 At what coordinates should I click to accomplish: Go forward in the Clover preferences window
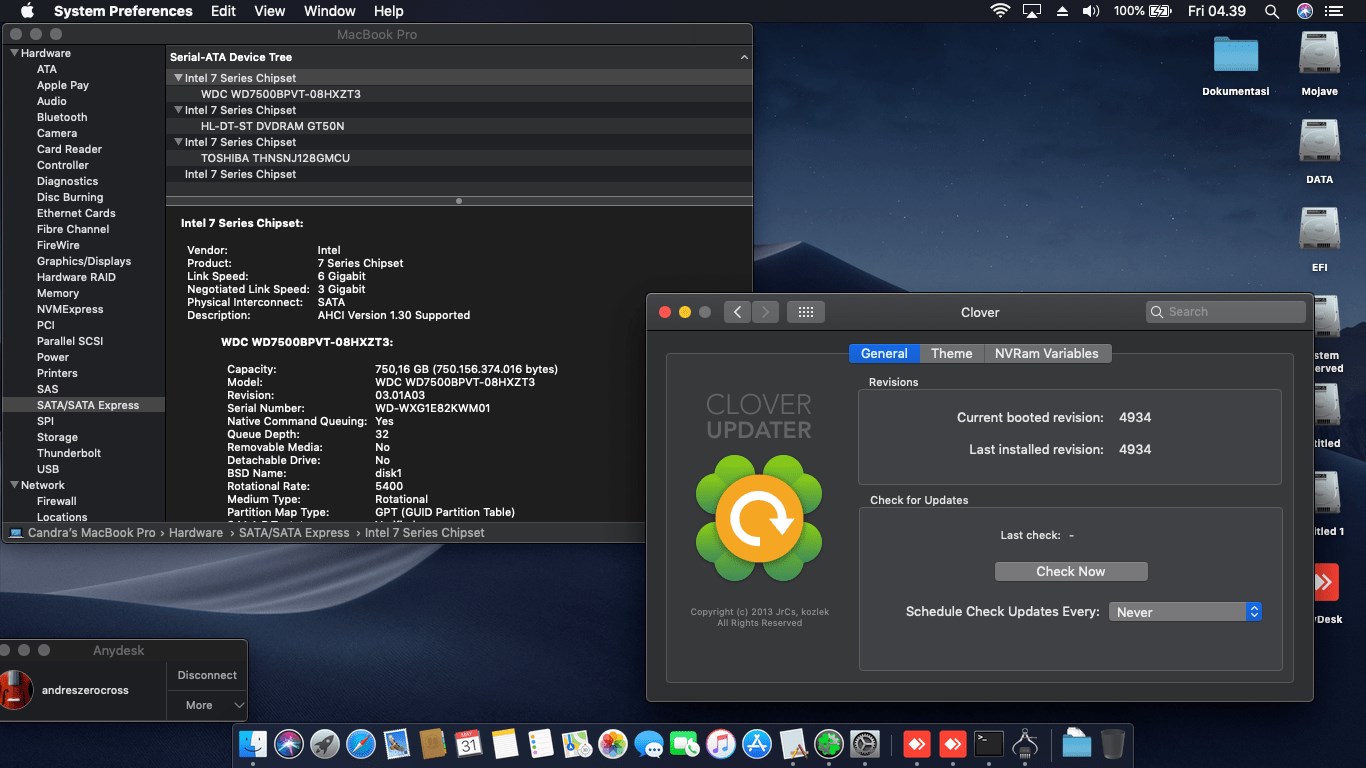coord(765,312)
